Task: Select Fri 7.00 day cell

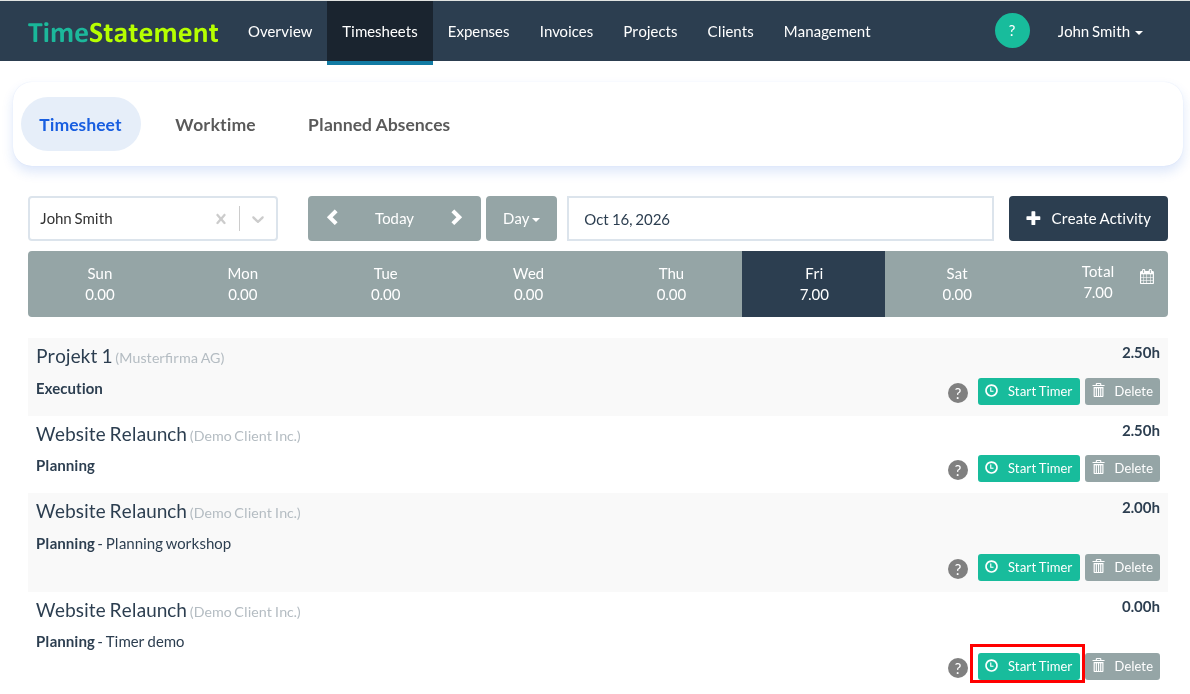Action: (x=814, y=284)
